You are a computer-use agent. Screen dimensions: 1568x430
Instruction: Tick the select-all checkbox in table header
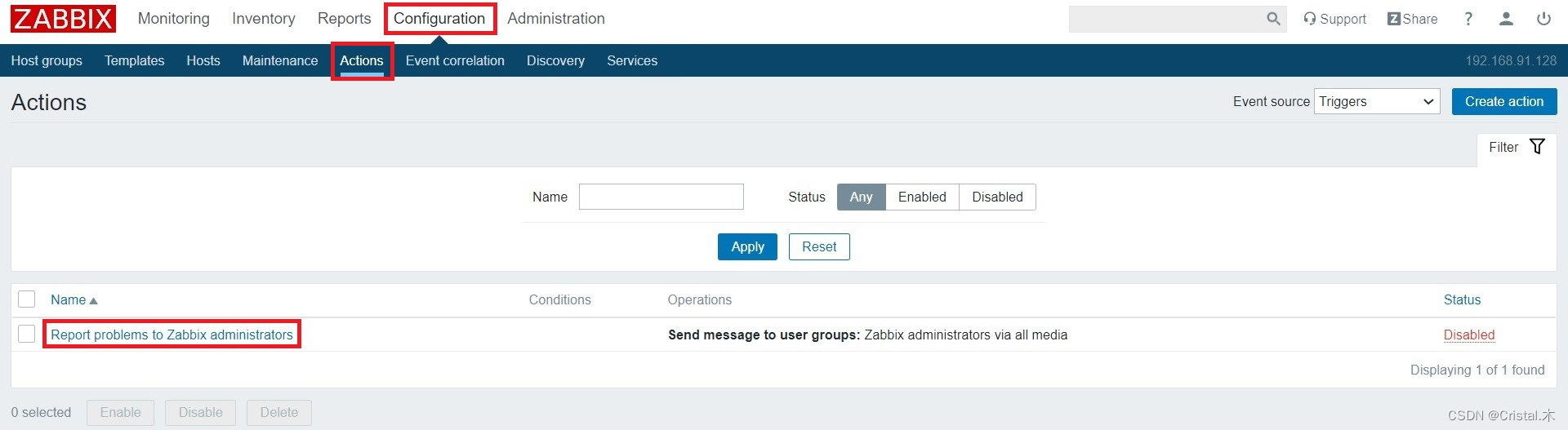coord(27,299)
